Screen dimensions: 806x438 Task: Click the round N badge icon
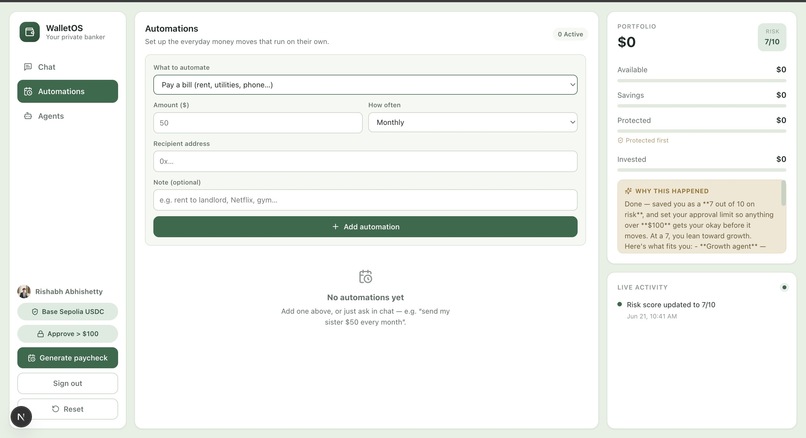pyautogui.click(x=21, y=417)
